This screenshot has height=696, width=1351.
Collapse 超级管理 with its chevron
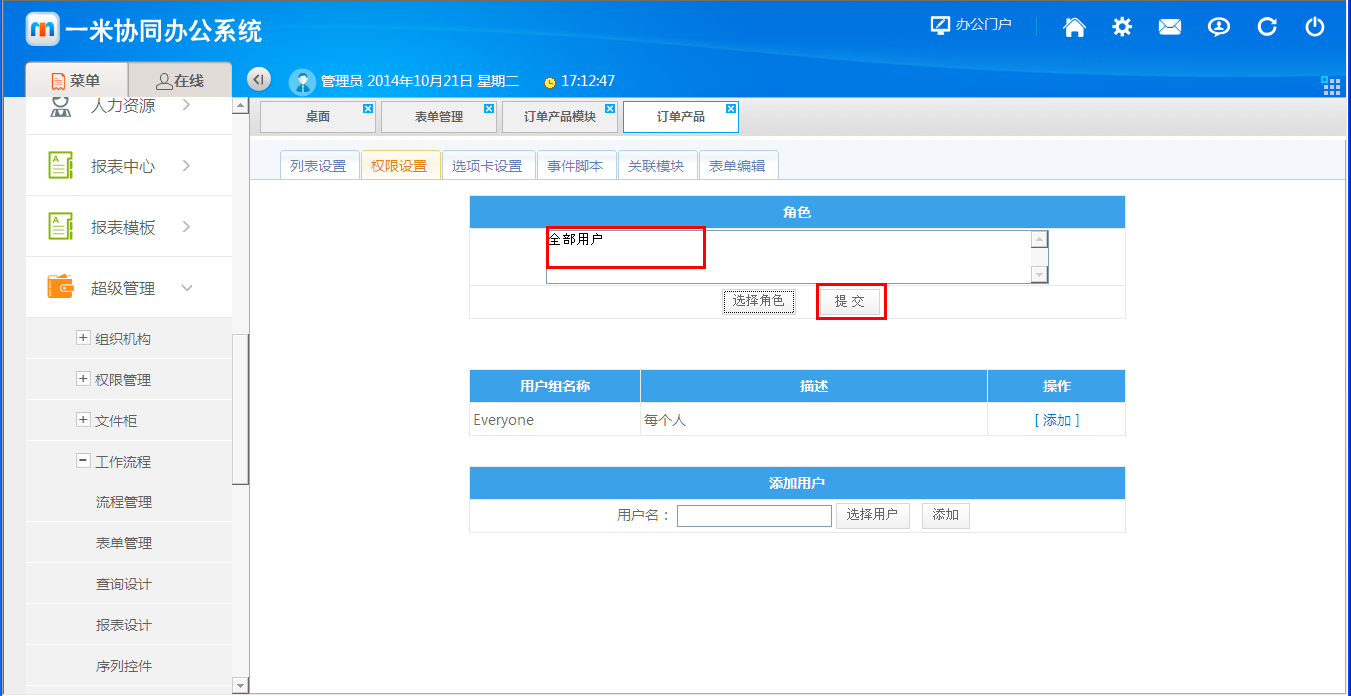click(x=186, y=288)
